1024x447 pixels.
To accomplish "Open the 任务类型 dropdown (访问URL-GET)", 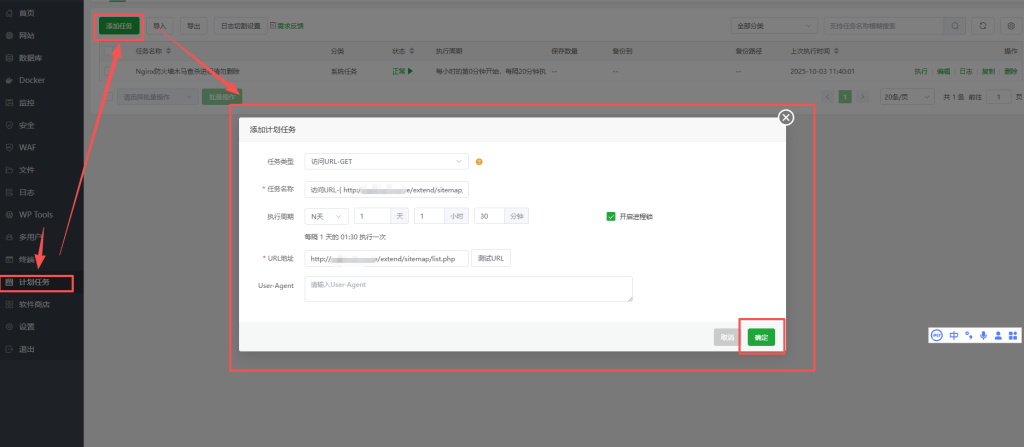I will pyautogui.click(x=387, y=162).
